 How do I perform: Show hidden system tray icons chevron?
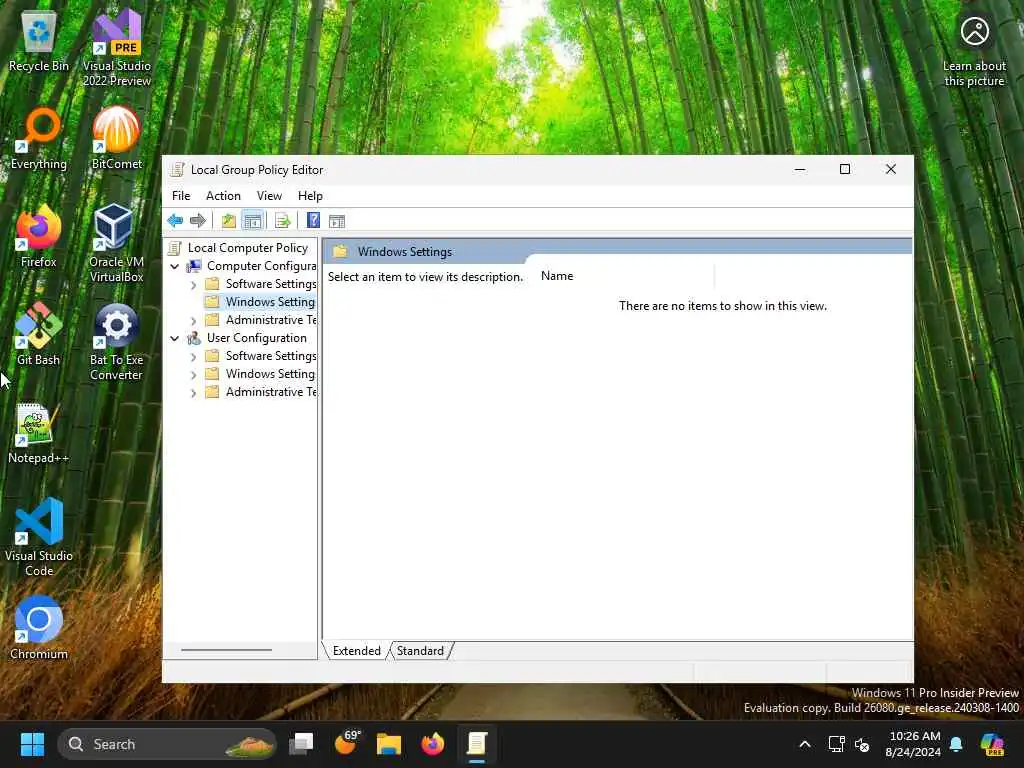tap(805, 744)
